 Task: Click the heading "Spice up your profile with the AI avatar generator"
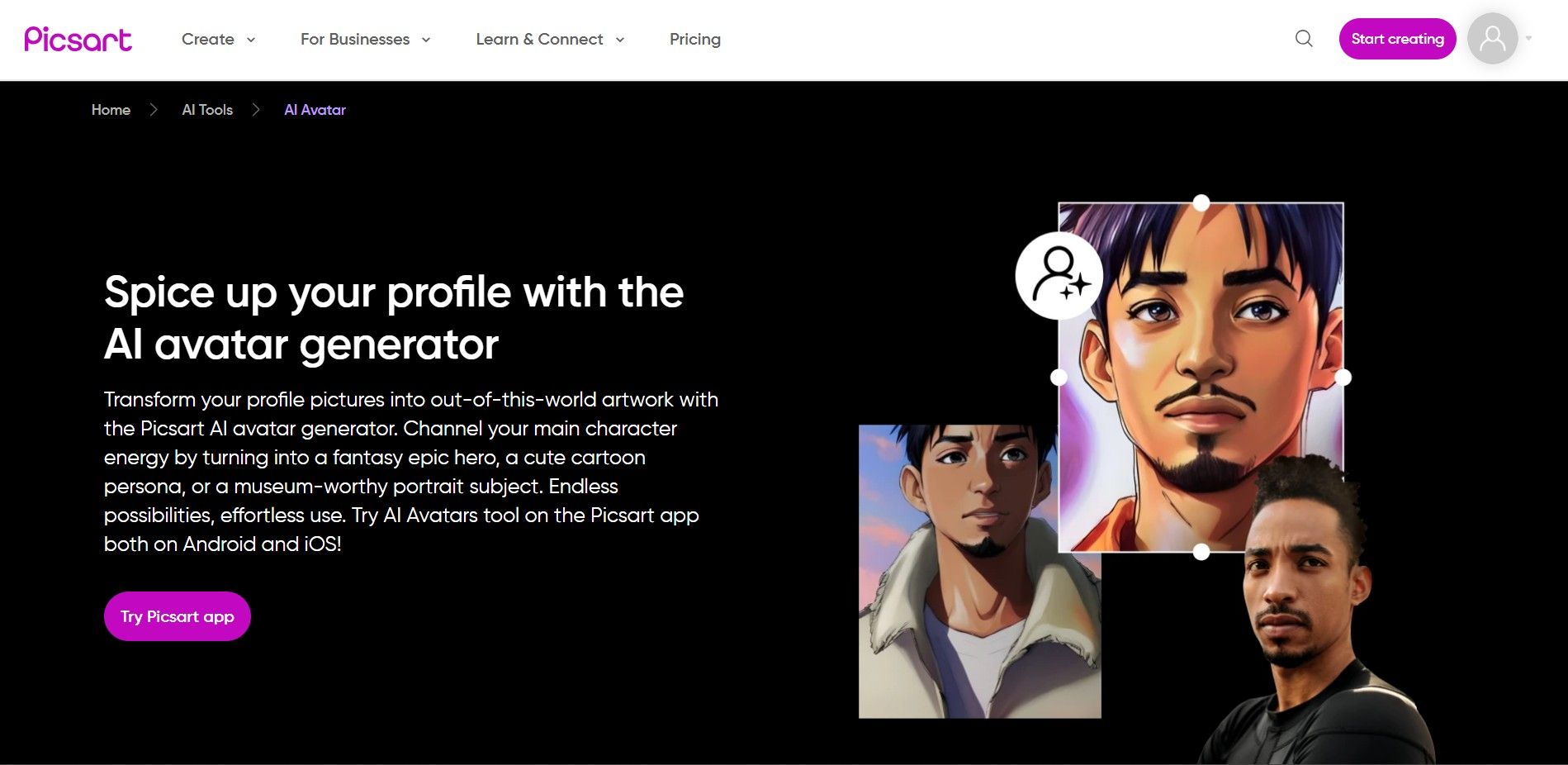pyautogui.click(x=394, y=318)
